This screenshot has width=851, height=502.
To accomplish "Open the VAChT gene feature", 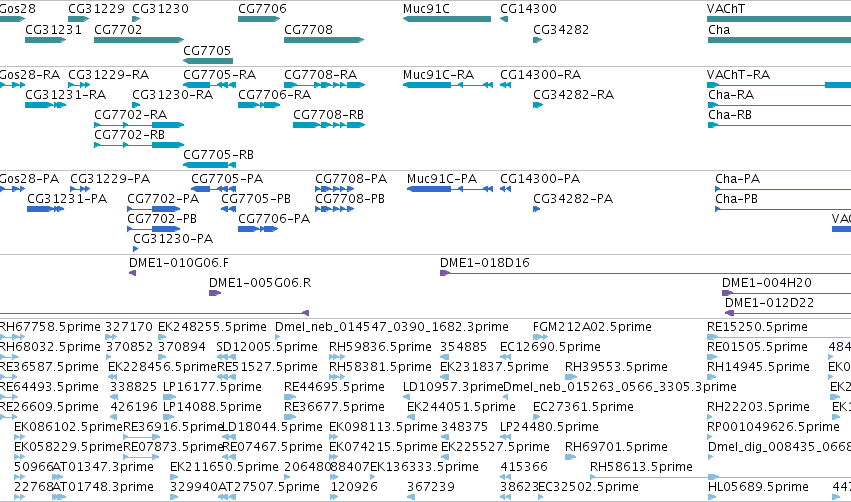I will click(x=779, y=19).
